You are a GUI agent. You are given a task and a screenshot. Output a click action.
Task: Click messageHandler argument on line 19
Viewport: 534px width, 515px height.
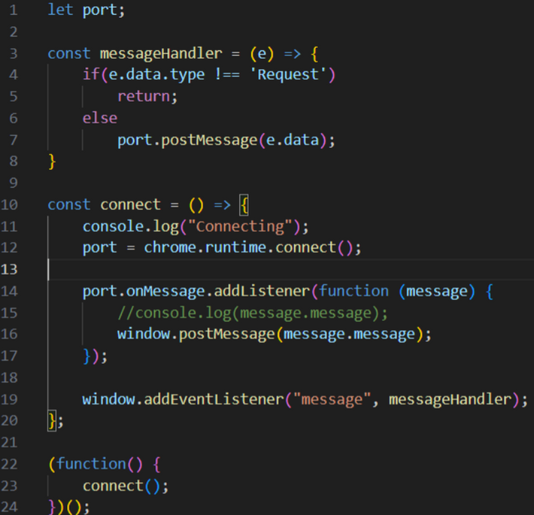(450, 400)
